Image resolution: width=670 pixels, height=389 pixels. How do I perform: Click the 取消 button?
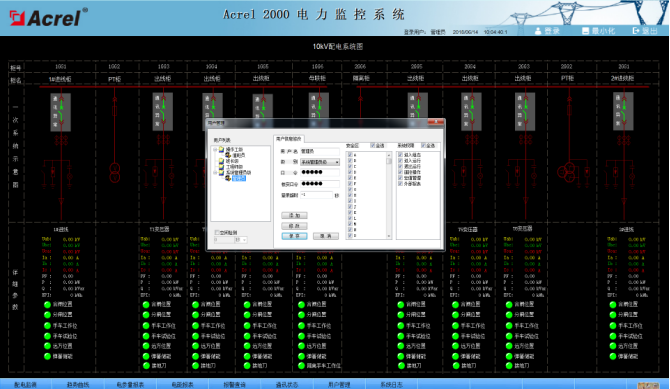click(x=326, y=236)
